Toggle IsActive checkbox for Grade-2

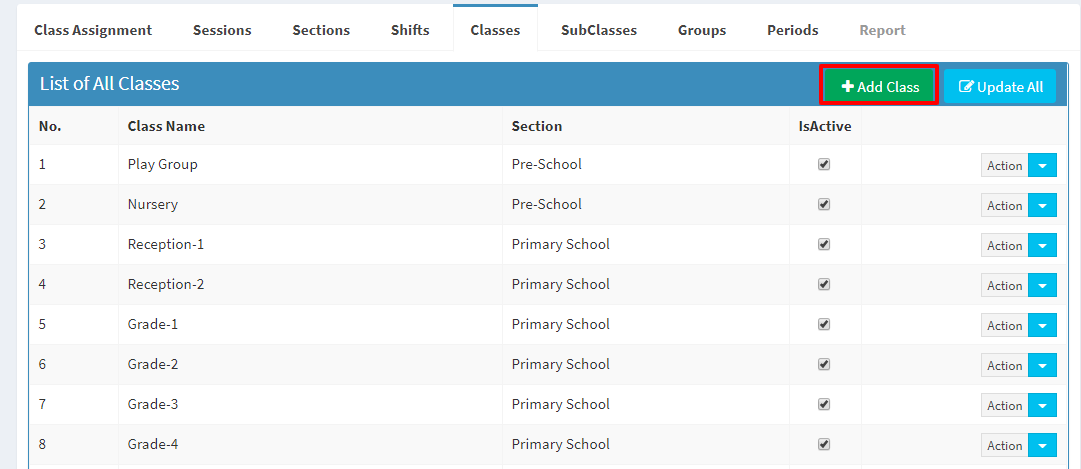[x=824, y=364]
